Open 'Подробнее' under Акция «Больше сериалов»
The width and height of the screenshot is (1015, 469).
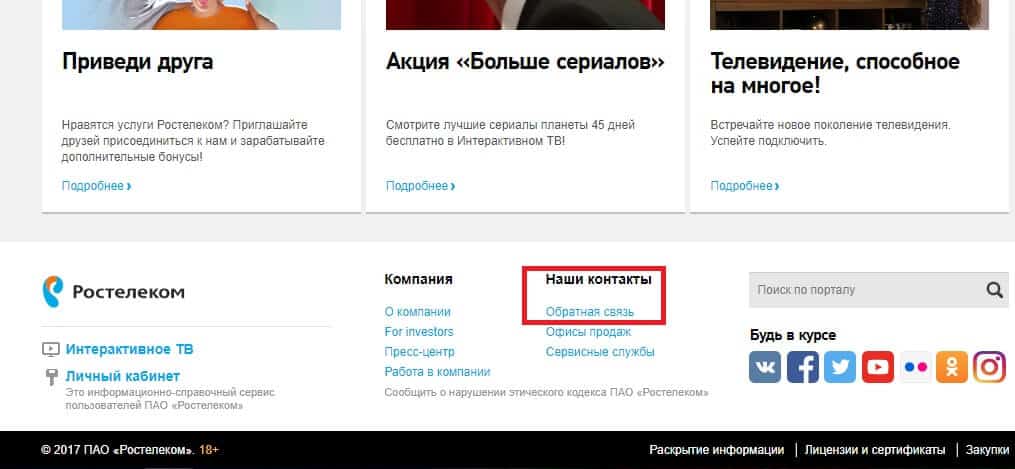(420, 186)
